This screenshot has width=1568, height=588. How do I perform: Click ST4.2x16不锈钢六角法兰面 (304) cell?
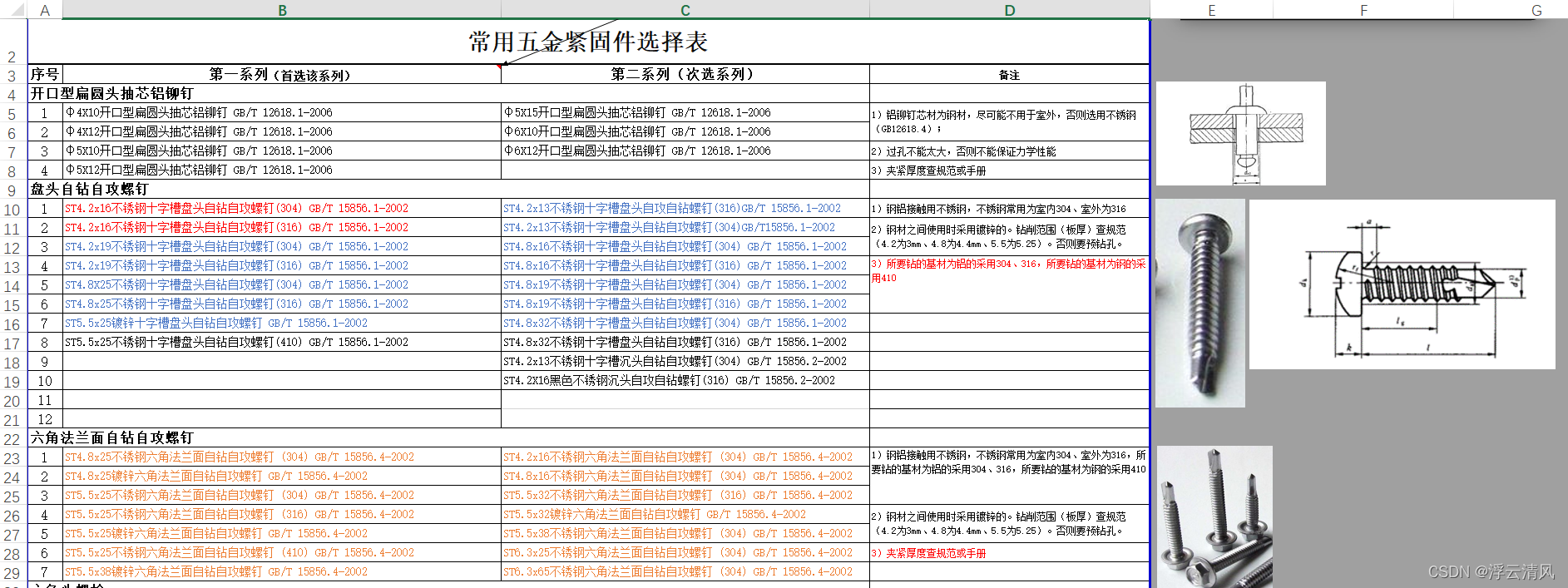[x=685, y=457]
